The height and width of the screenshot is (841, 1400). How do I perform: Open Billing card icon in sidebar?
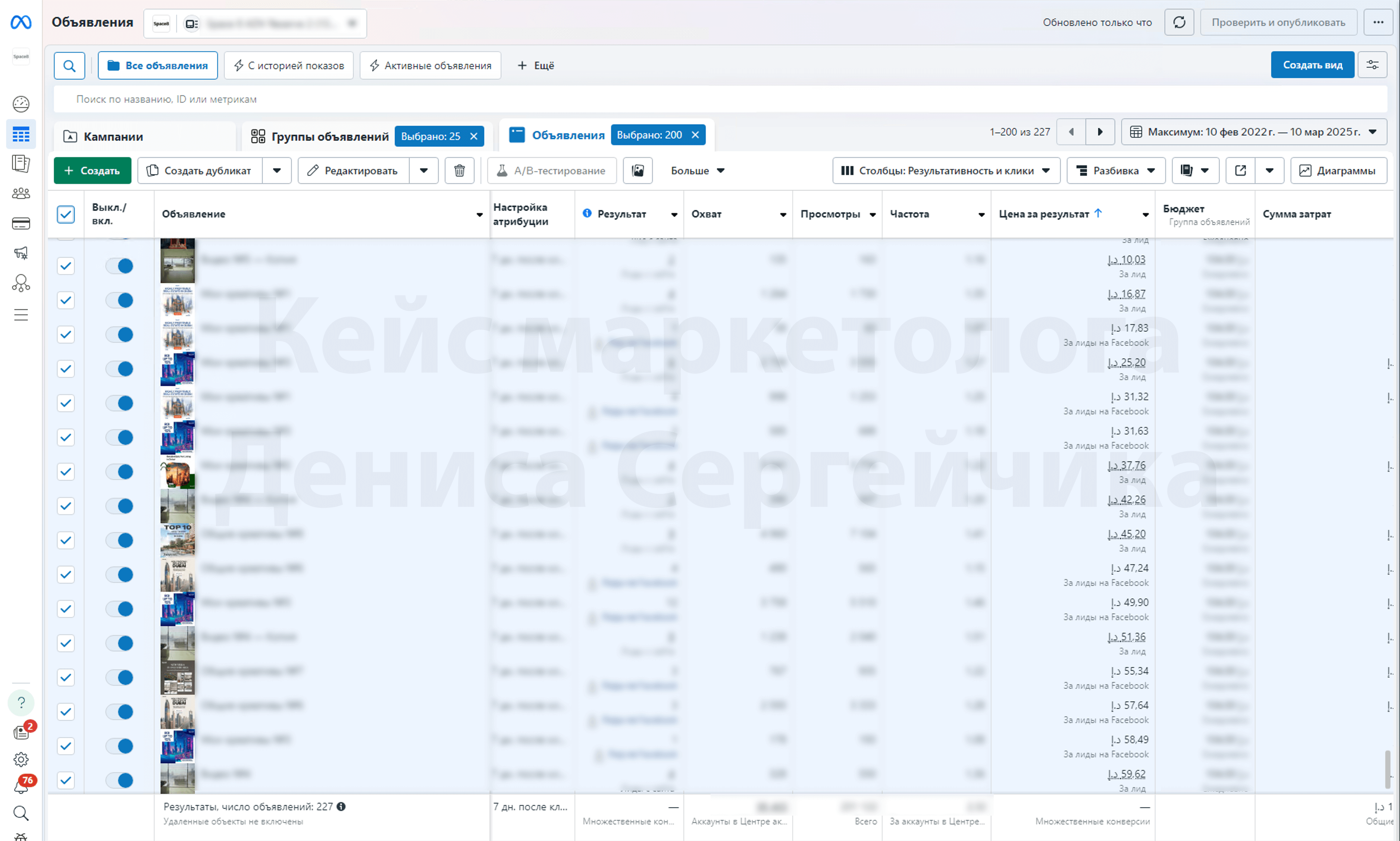coord(21,223)
